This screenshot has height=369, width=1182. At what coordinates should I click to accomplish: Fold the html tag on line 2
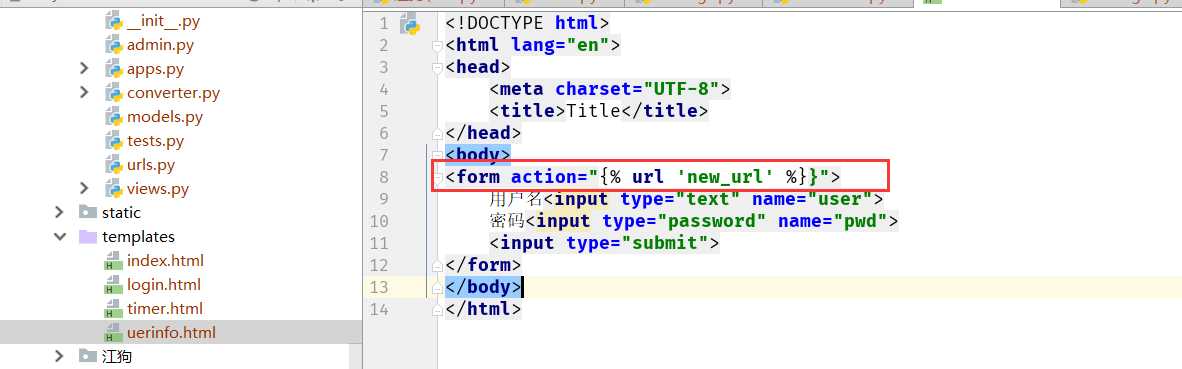point(436,47)
